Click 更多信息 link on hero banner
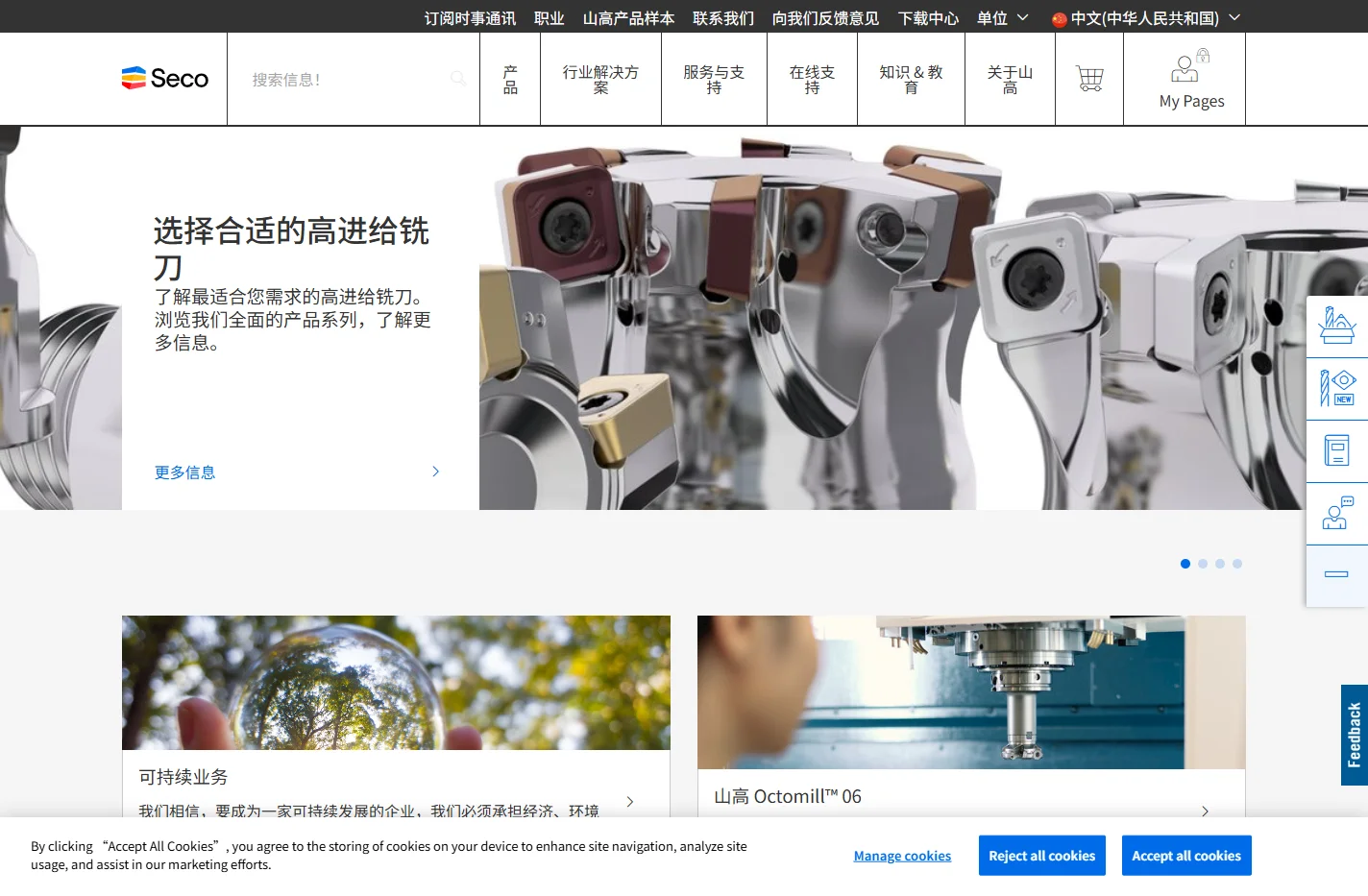The height and width of the screenshot is (896, 1368). [x=184, y=472]
